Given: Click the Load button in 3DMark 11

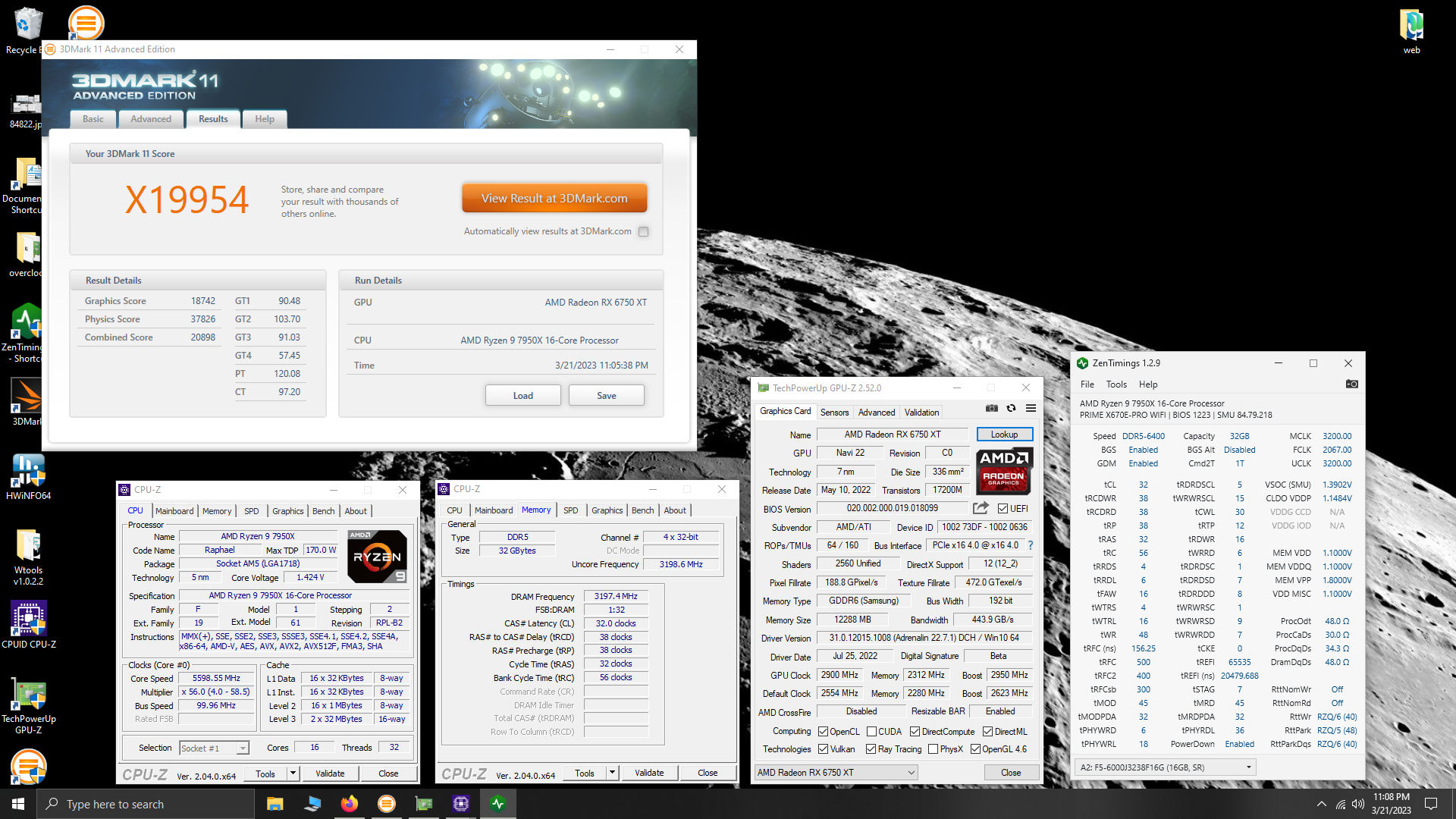Looking at the screenshot, I should point(522,395).
